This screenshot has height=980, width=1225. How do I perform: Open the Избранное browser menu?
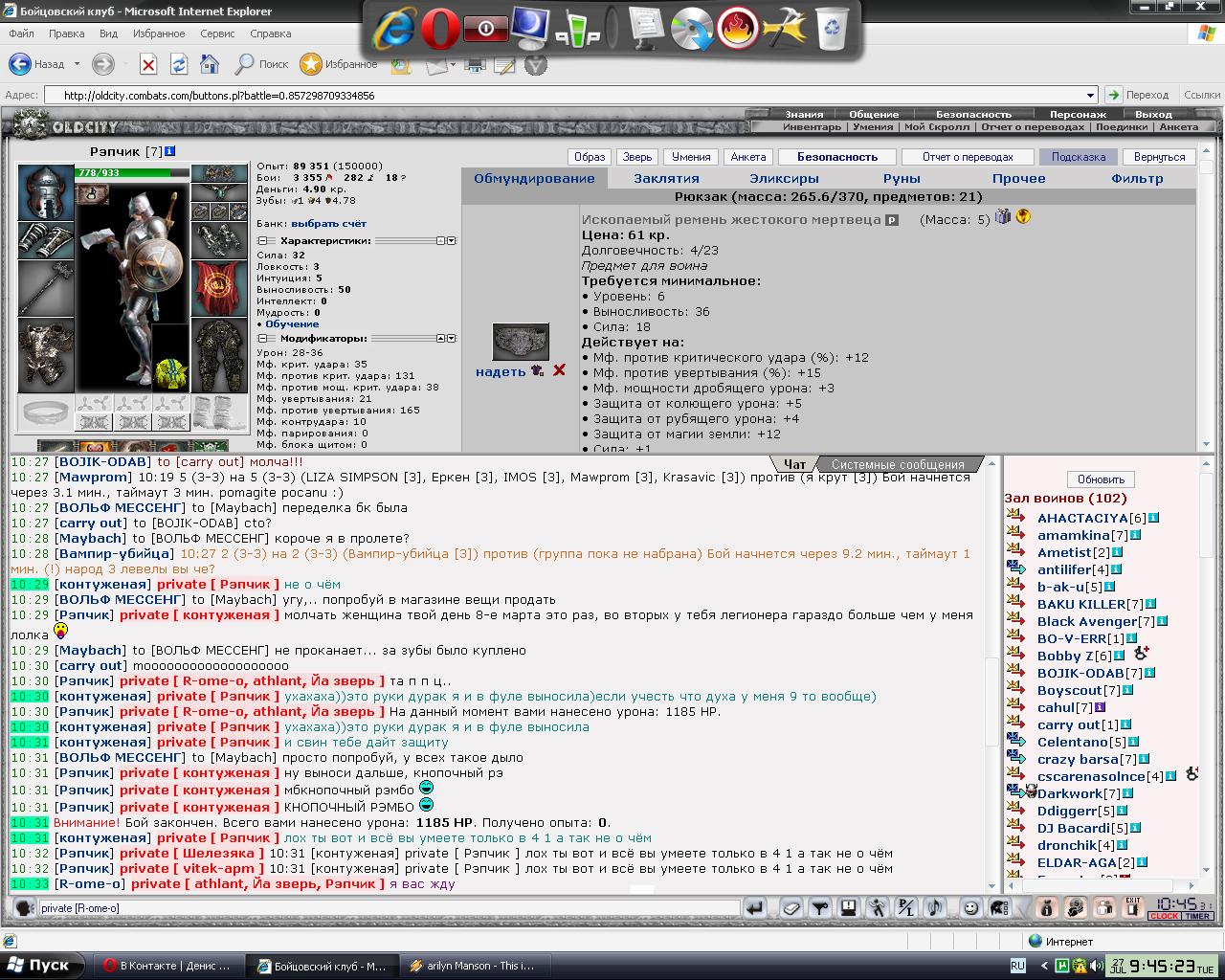tap(159, 33)
